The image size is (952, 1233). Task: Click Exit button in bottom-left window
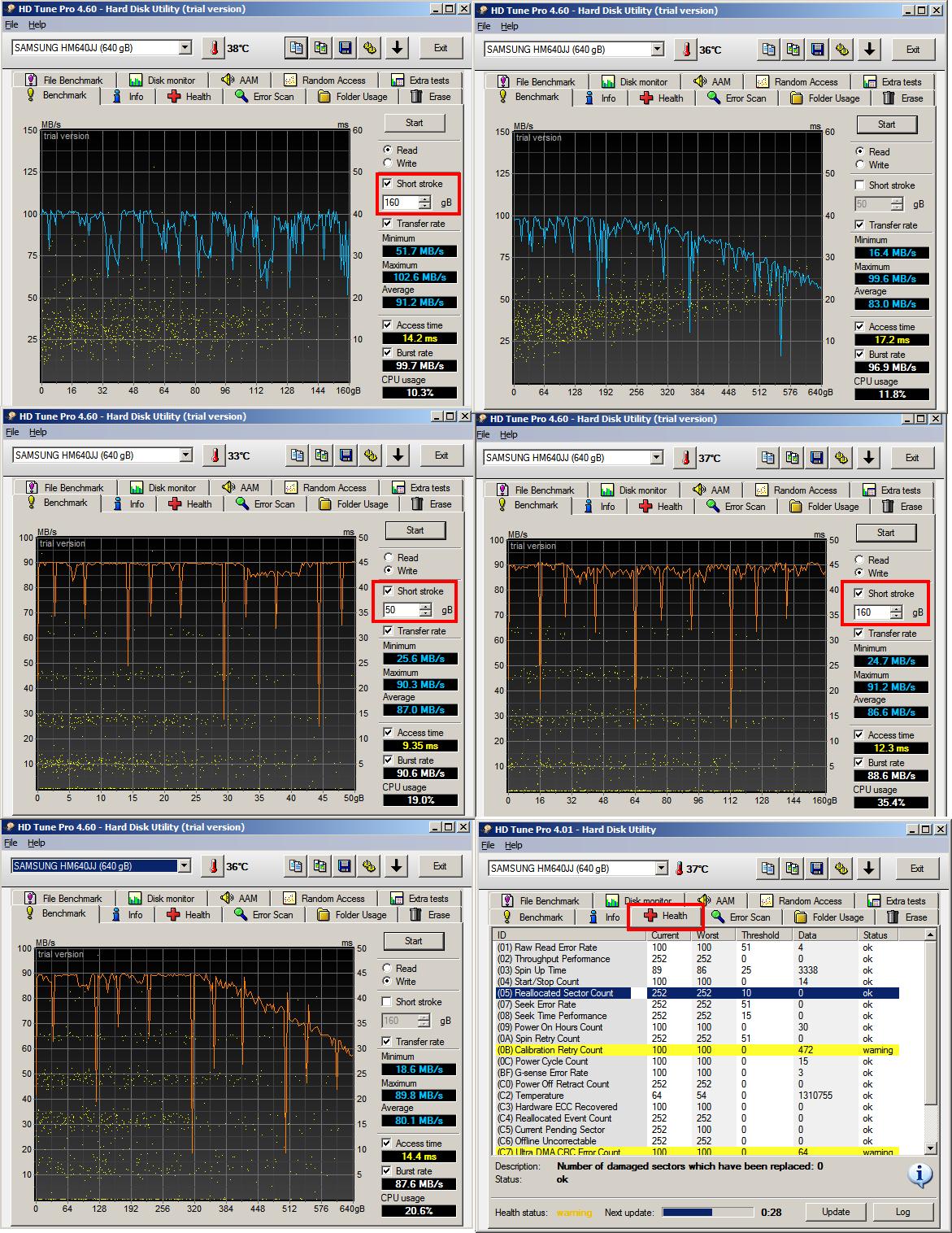coord(440,866)
